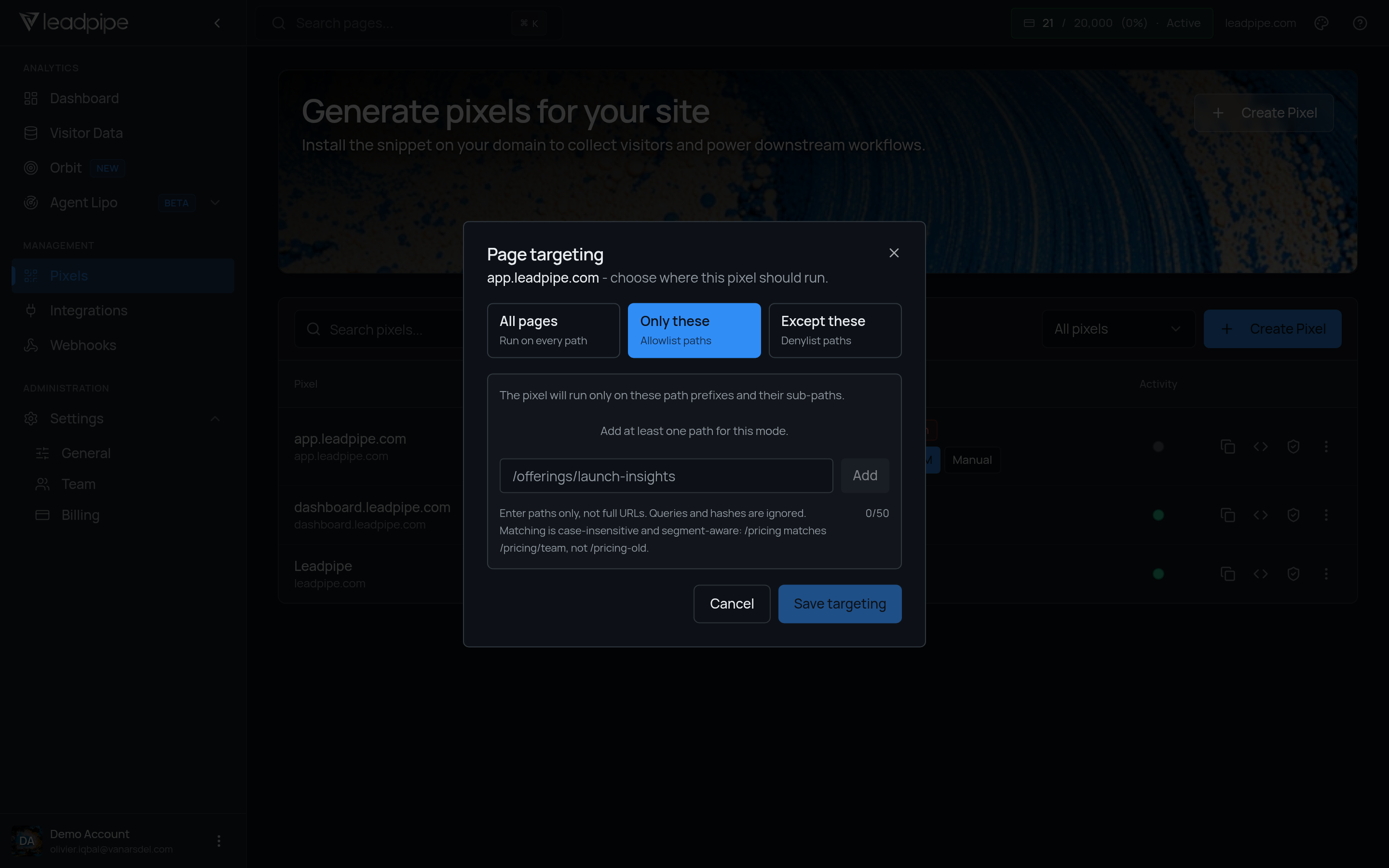The height and width of the screenshot is (868, 1389).
Task: Click the leadpipe logo
Action: coord(73,22)
